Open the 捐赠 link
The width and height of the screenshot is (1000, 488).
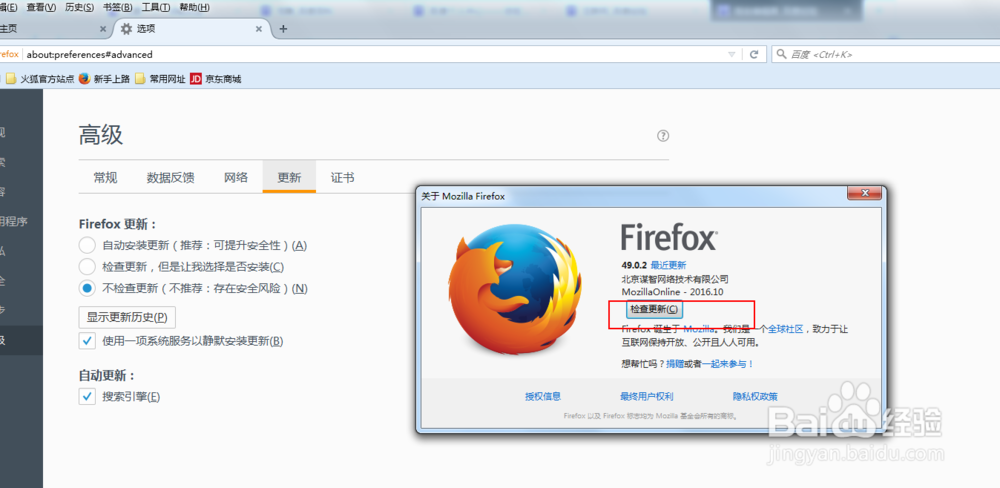675,364
